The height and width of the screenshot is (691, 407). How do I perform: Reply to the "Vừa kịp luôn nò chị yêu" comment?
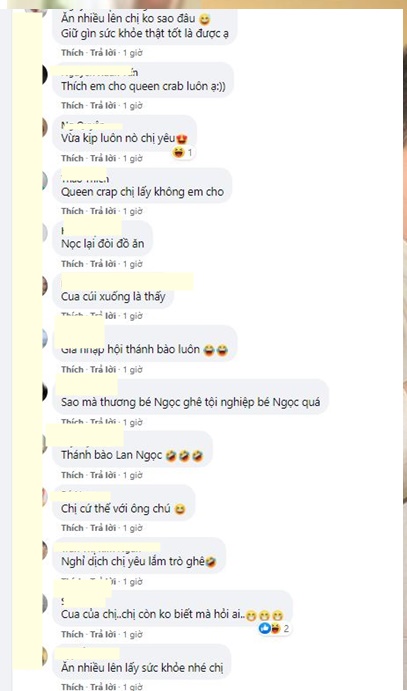(x=103, y=158)
